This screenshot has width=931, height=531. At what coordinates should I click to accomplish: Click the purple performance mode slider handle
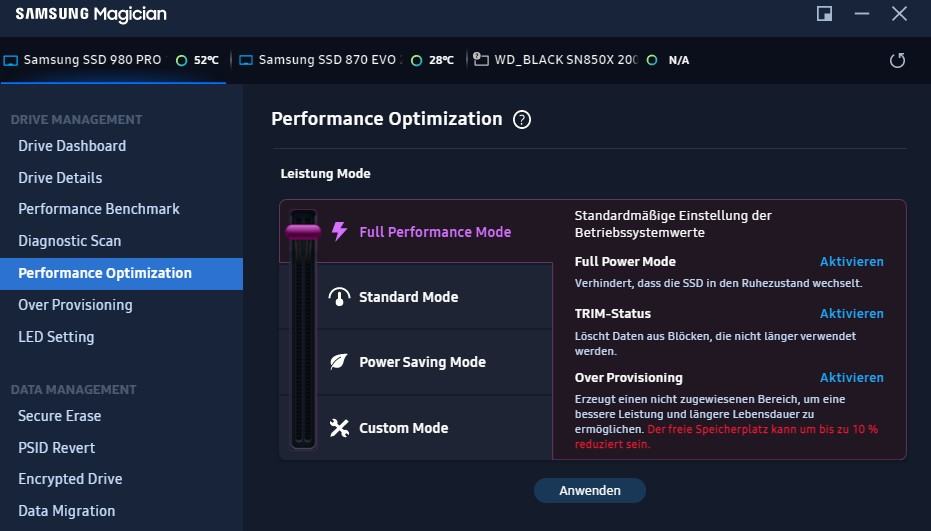[x=303, y=232]
